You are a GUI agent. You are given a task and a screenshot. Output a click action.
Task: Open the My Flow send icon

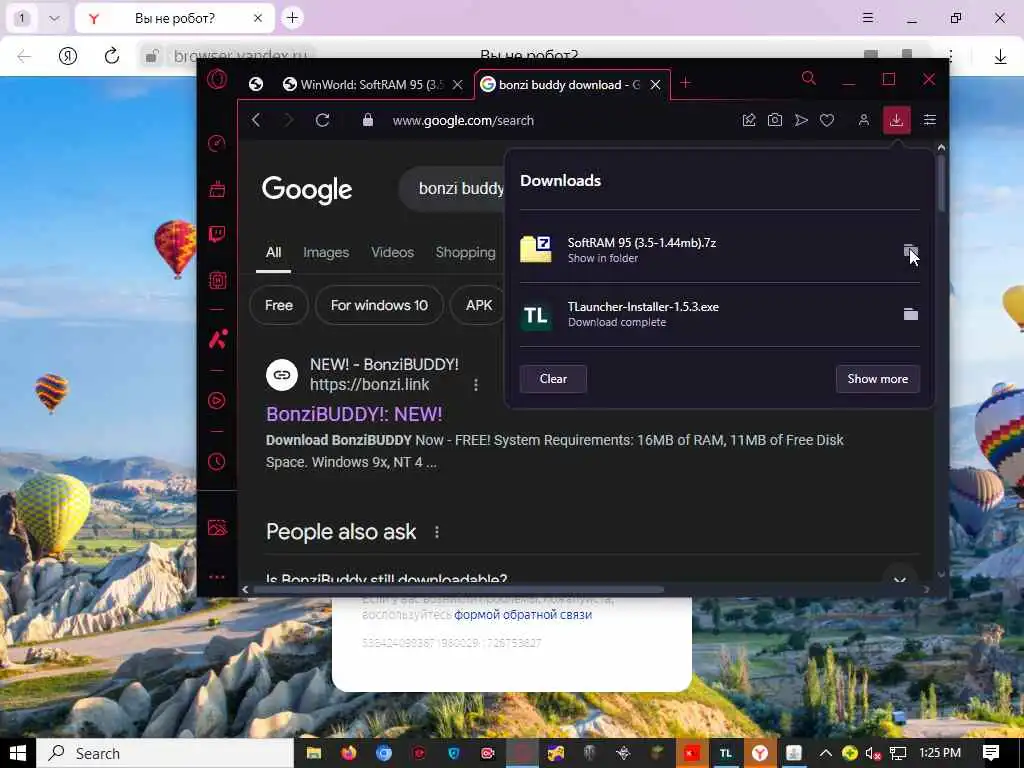click(801, 120)
